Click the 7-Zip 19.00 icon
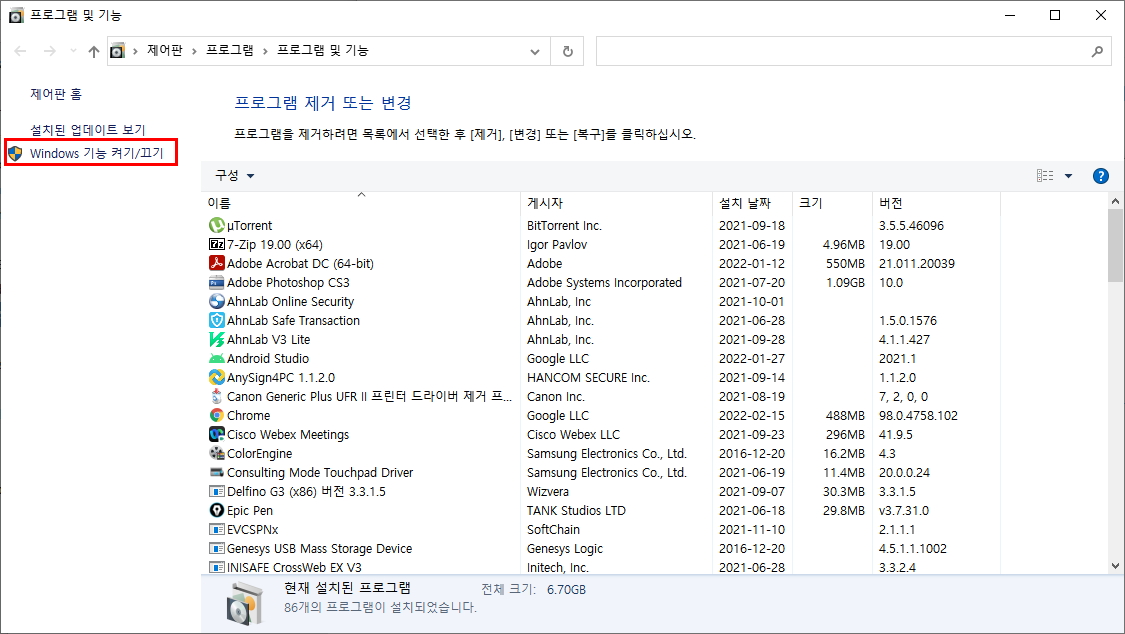 click(x=217, y=245)
